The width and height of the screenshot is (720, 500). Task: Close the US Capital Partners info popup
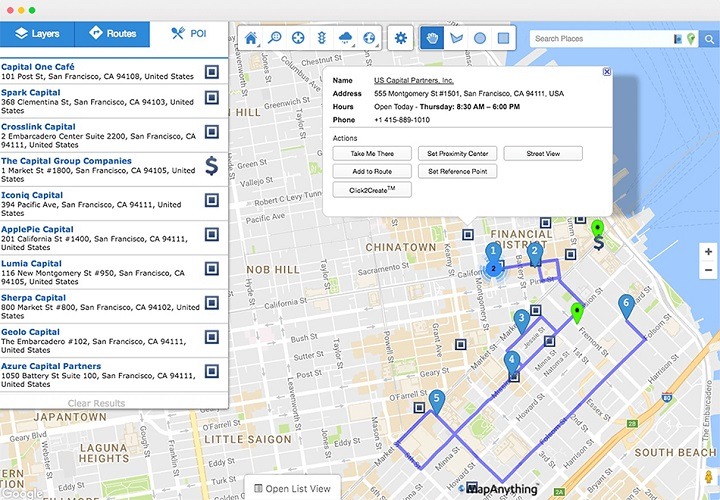607,72
